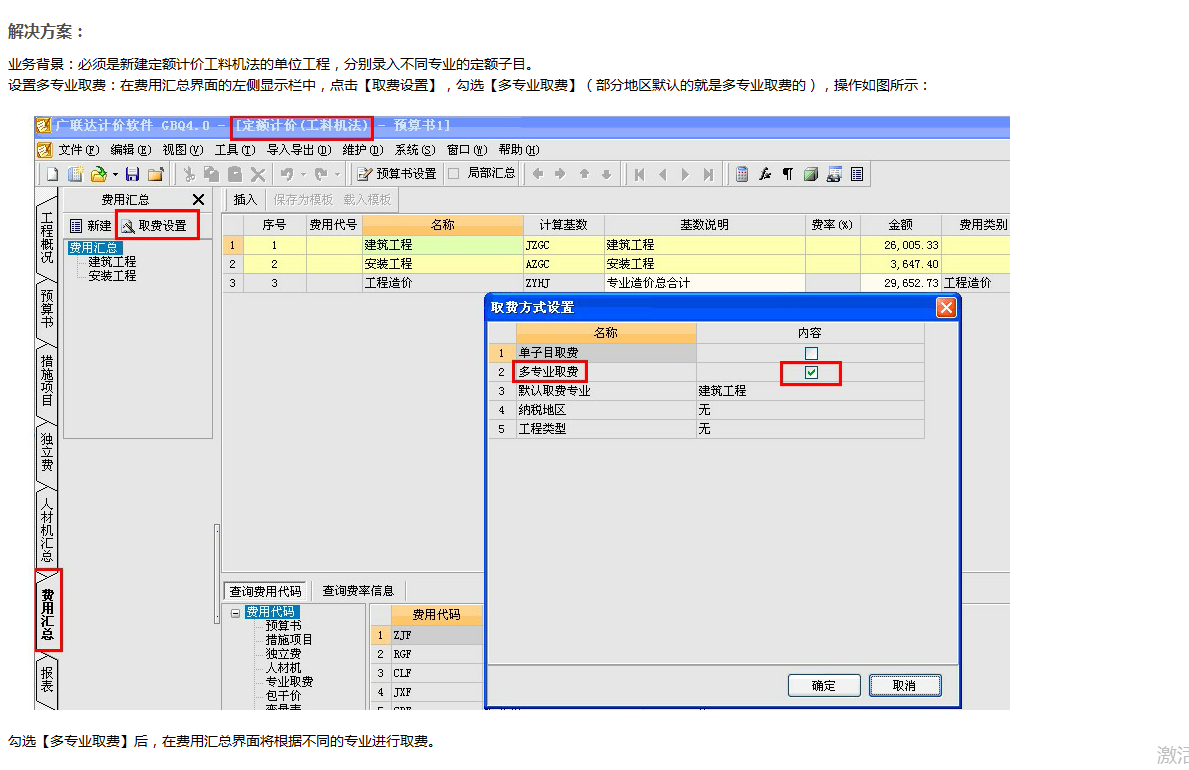
Task: Click the 3D box toolbar icon
Action: (811, 174)
